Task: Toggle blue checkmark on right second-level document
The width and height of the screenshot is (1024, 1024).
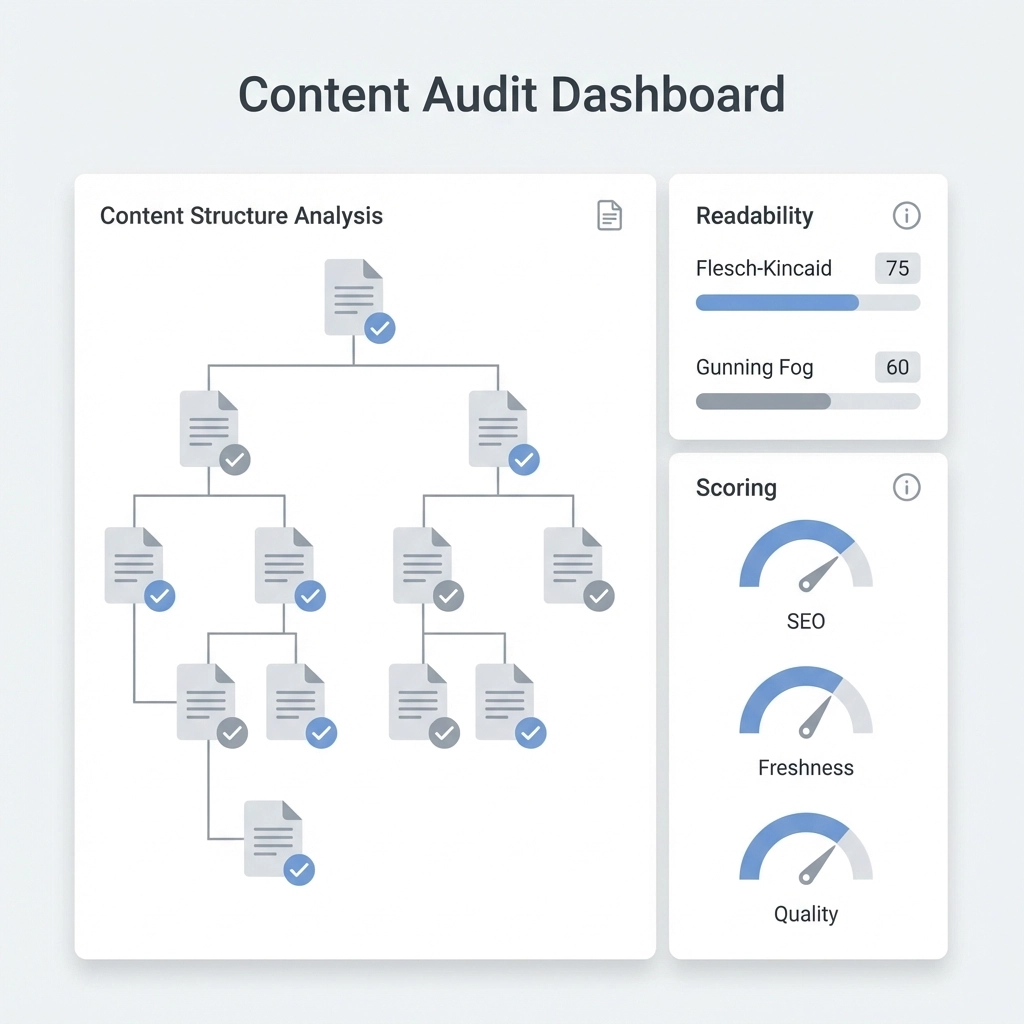Action: coord(524,459)
